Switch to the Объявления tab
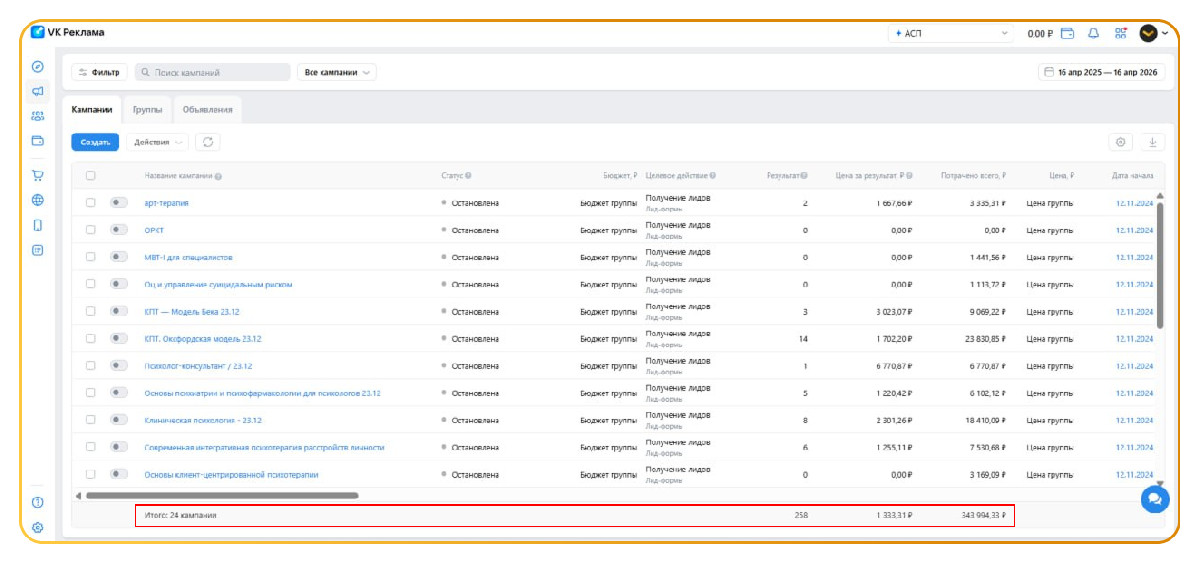This screenshot has height=566, width=1200. pyautogui.click(x=208, y=109)
